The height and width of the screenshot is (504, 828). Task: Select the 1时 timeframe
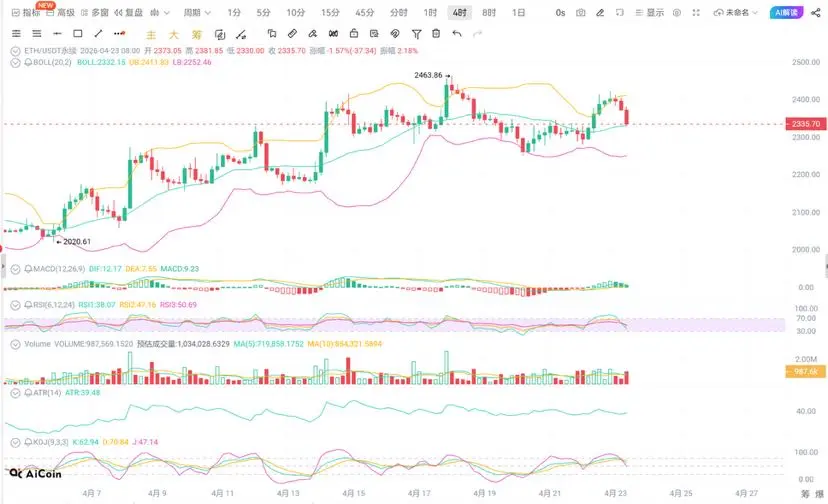pyautogui.click(x=430, y=12)
